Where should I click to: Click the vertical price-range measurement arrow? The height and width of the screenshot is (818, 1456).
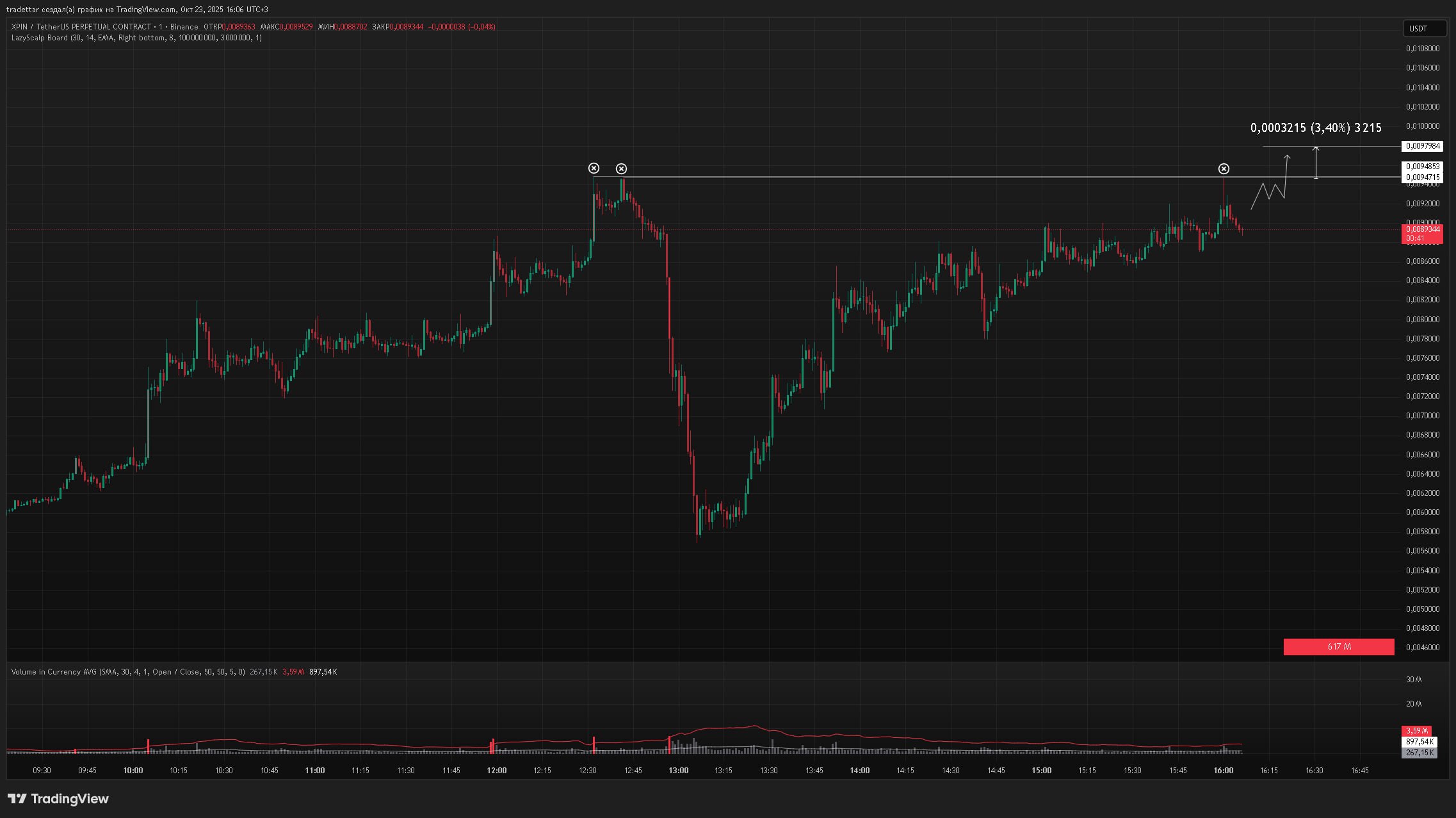click(1316, 162)
